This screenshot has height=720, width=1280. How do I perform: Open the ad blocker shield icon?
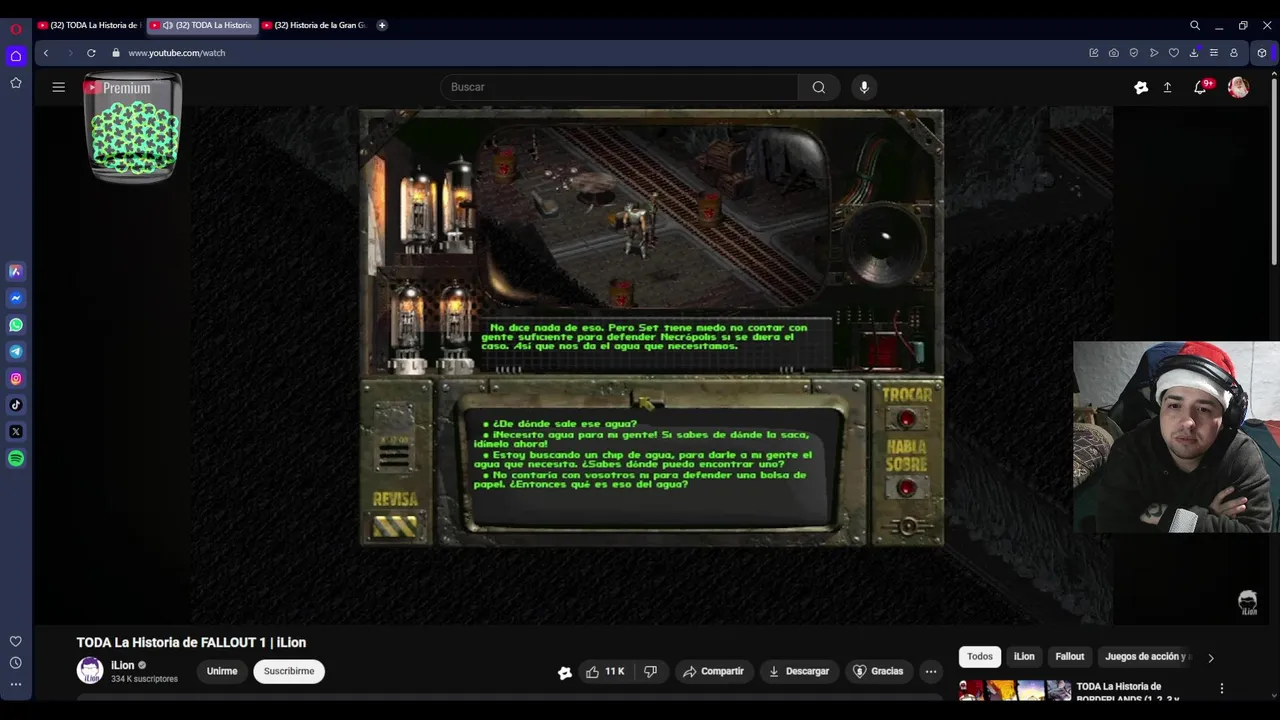[x=1134, y=53]
